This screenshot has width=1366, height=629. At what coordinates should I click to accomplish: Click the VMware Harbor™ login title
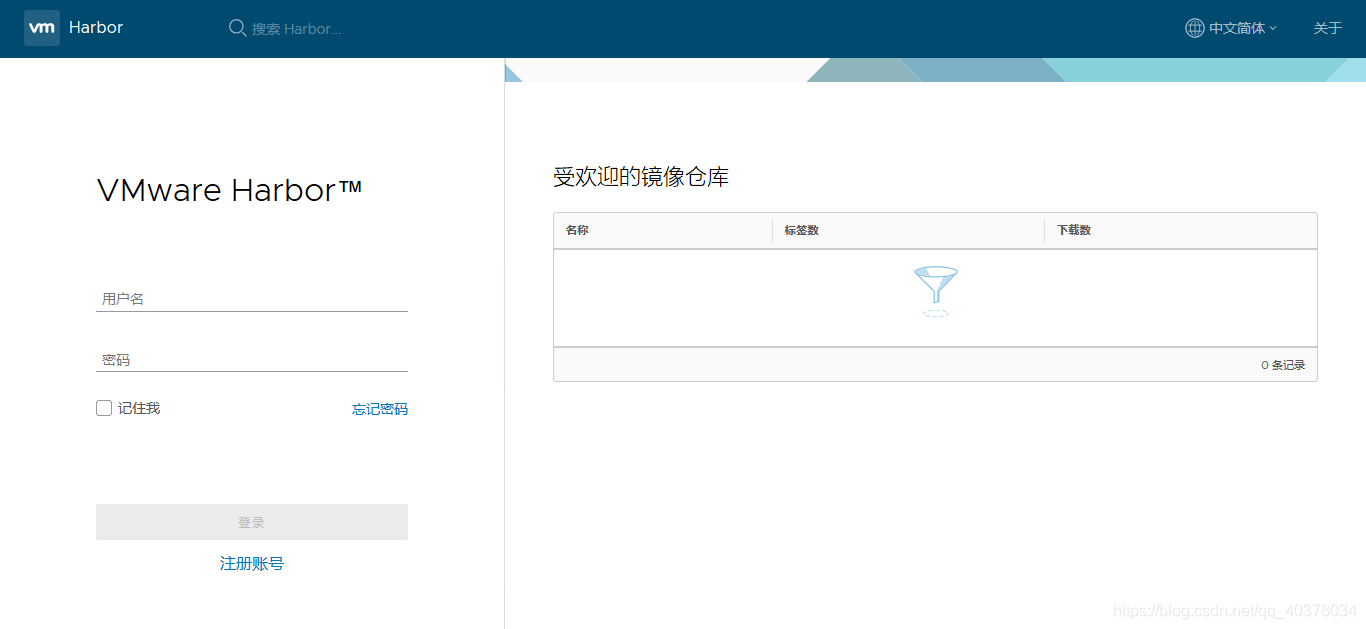point(230,190)
